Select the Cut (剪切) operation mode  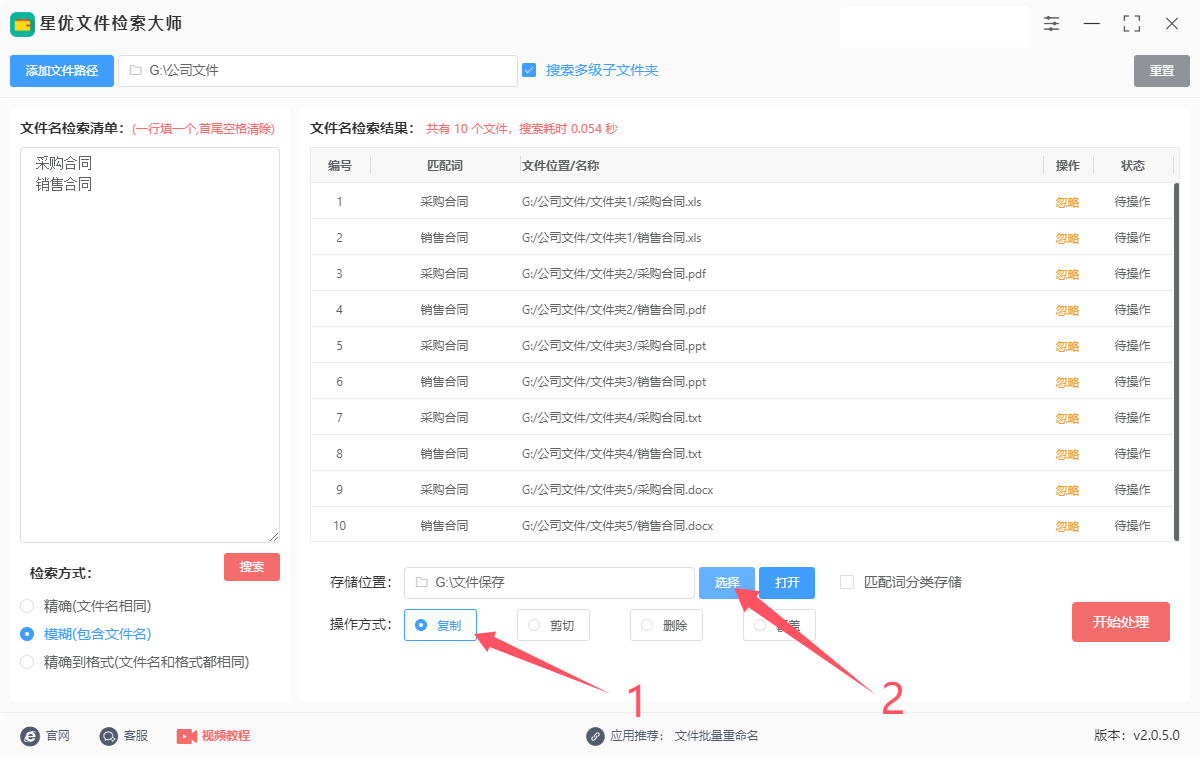point(553,625)
